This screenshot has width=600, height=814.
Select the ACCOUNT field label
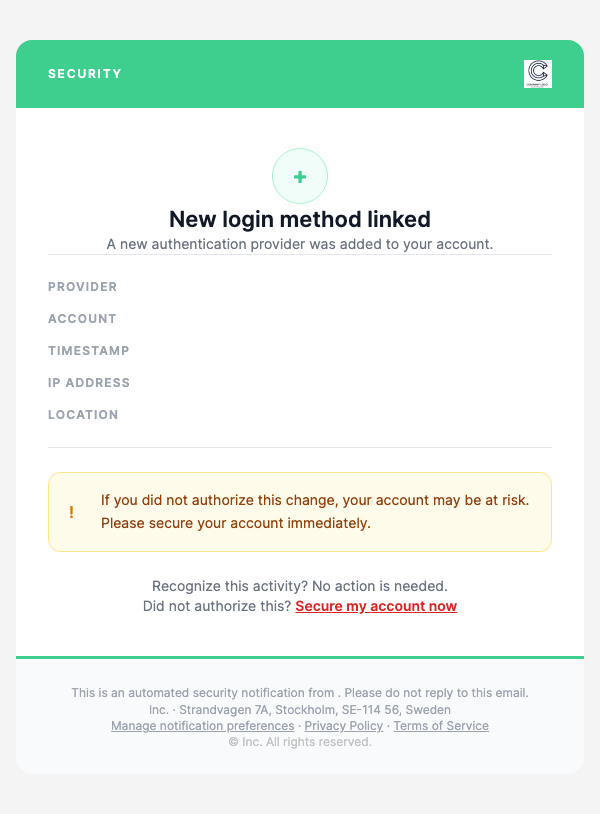[81, 319]
